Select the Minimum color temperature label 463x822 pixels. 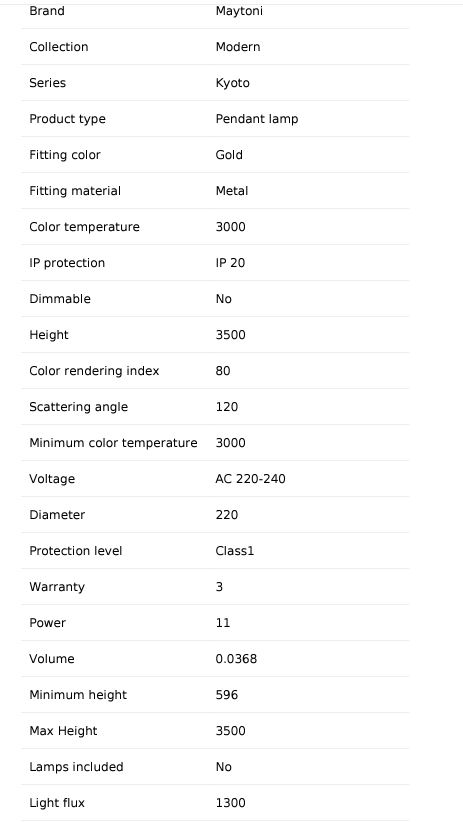[x=113, y=443]
